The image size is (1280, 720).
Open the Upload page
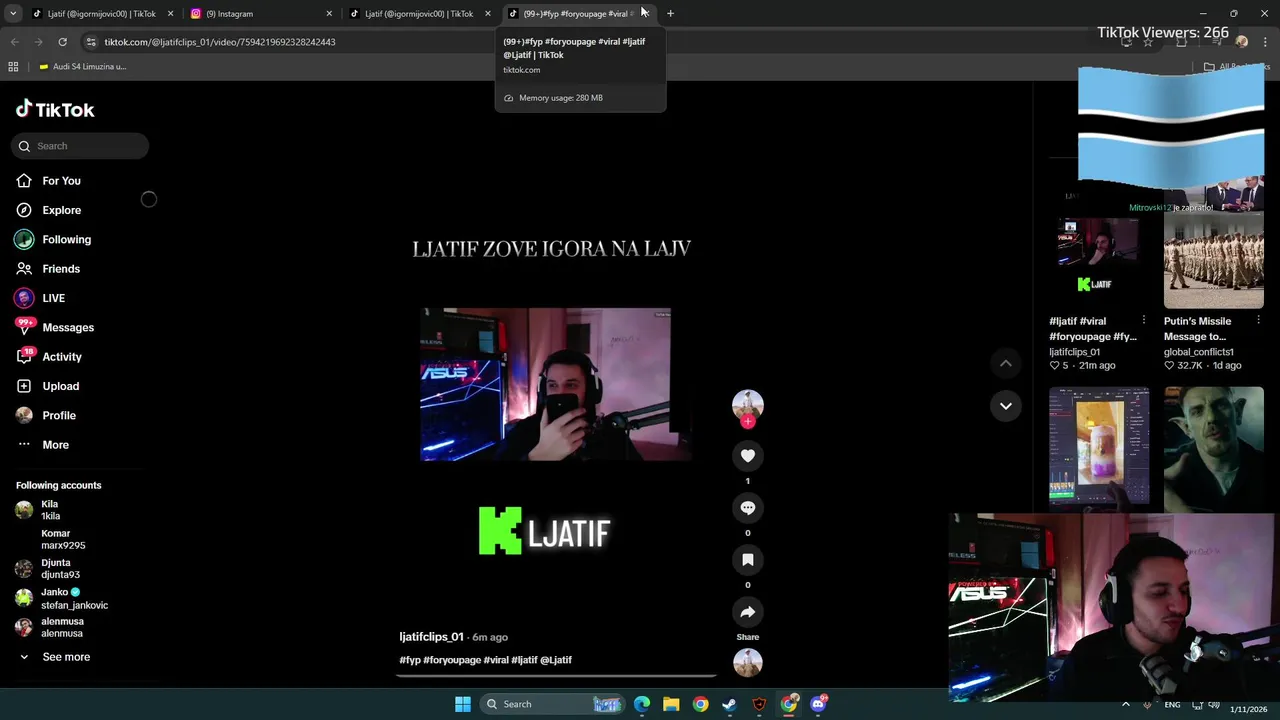[60, 386]
